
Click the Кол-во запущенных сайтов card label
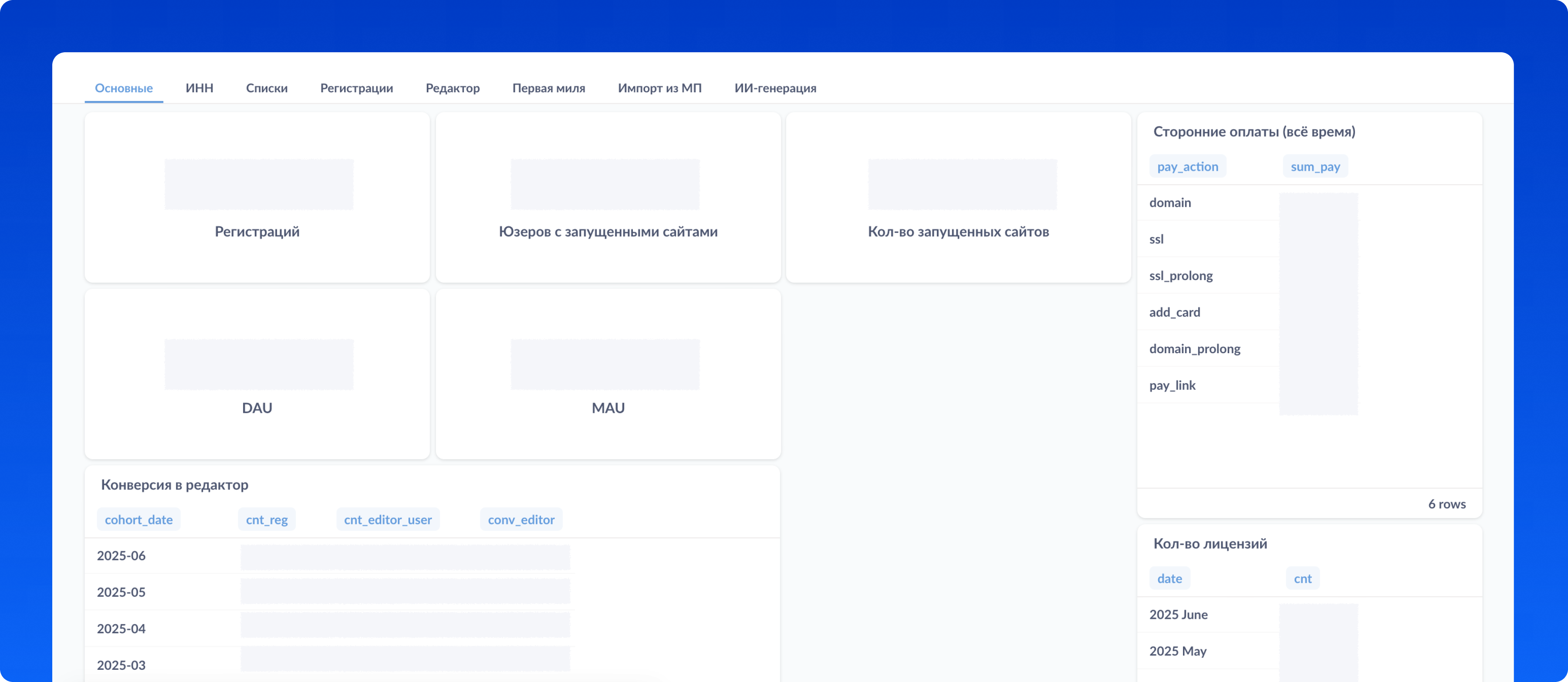pyautogui.click(x=958, y=232)
